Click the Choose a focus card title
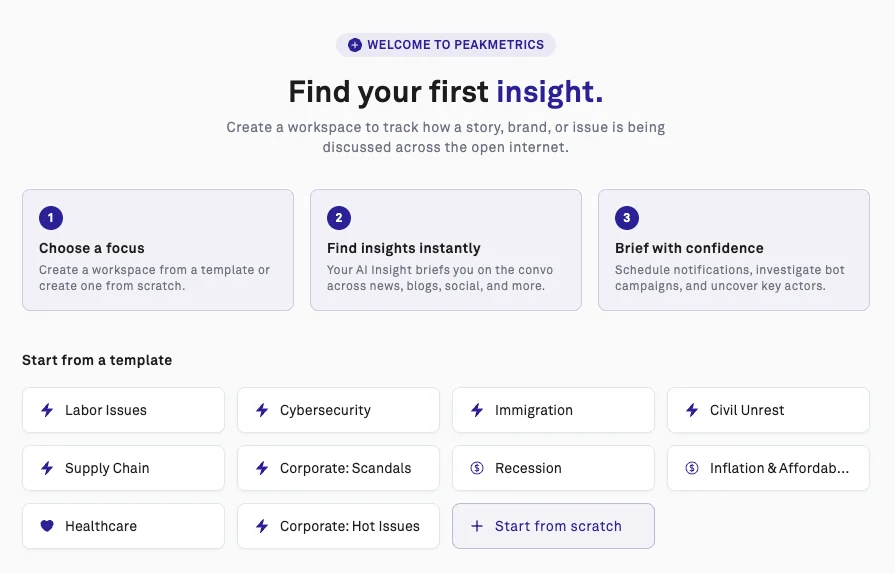This screenshot has height=573, width=895. click(x=92, y=248)
